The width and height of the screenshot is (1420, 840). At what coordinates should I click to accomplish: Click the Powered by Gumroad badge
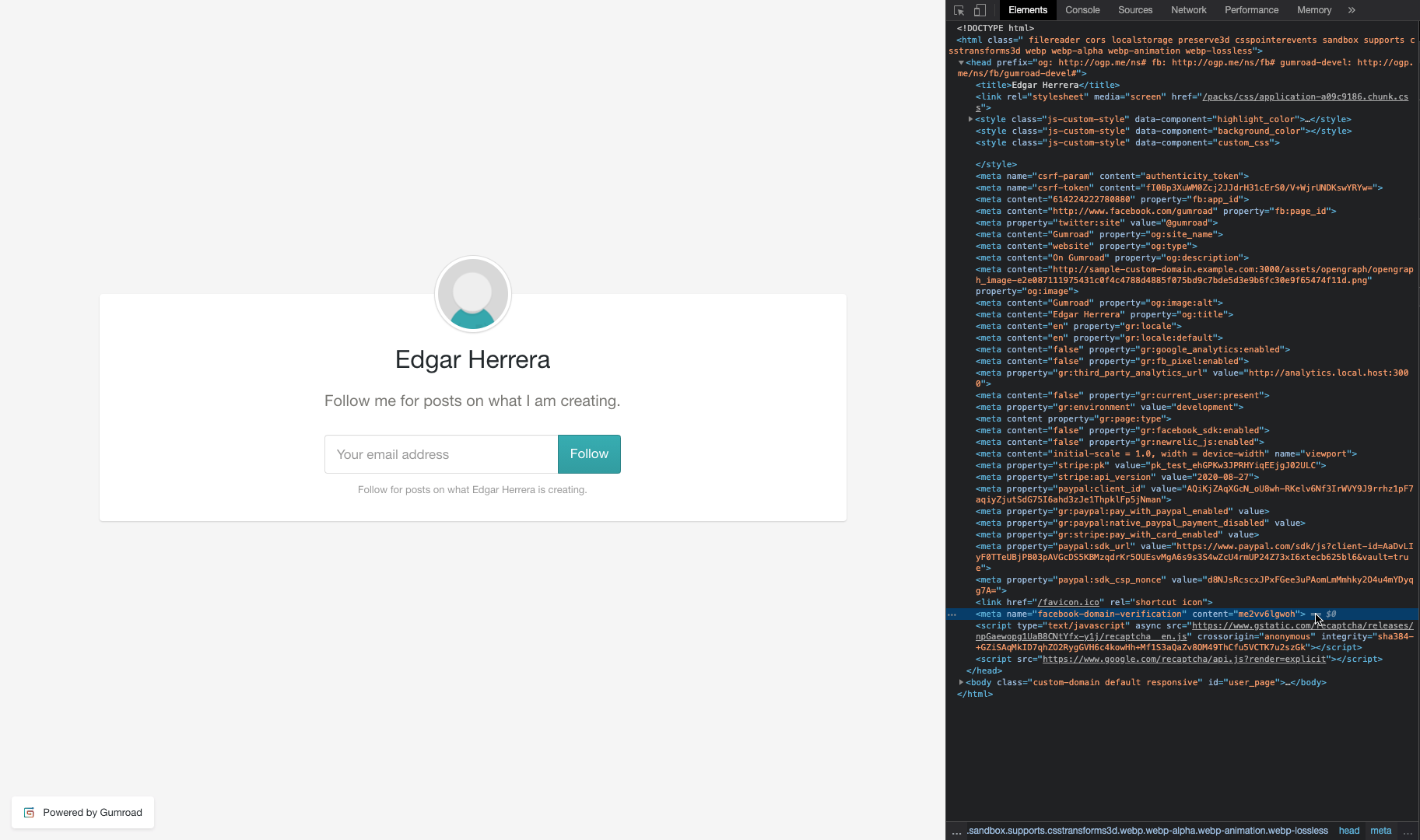tap(82, 813)
